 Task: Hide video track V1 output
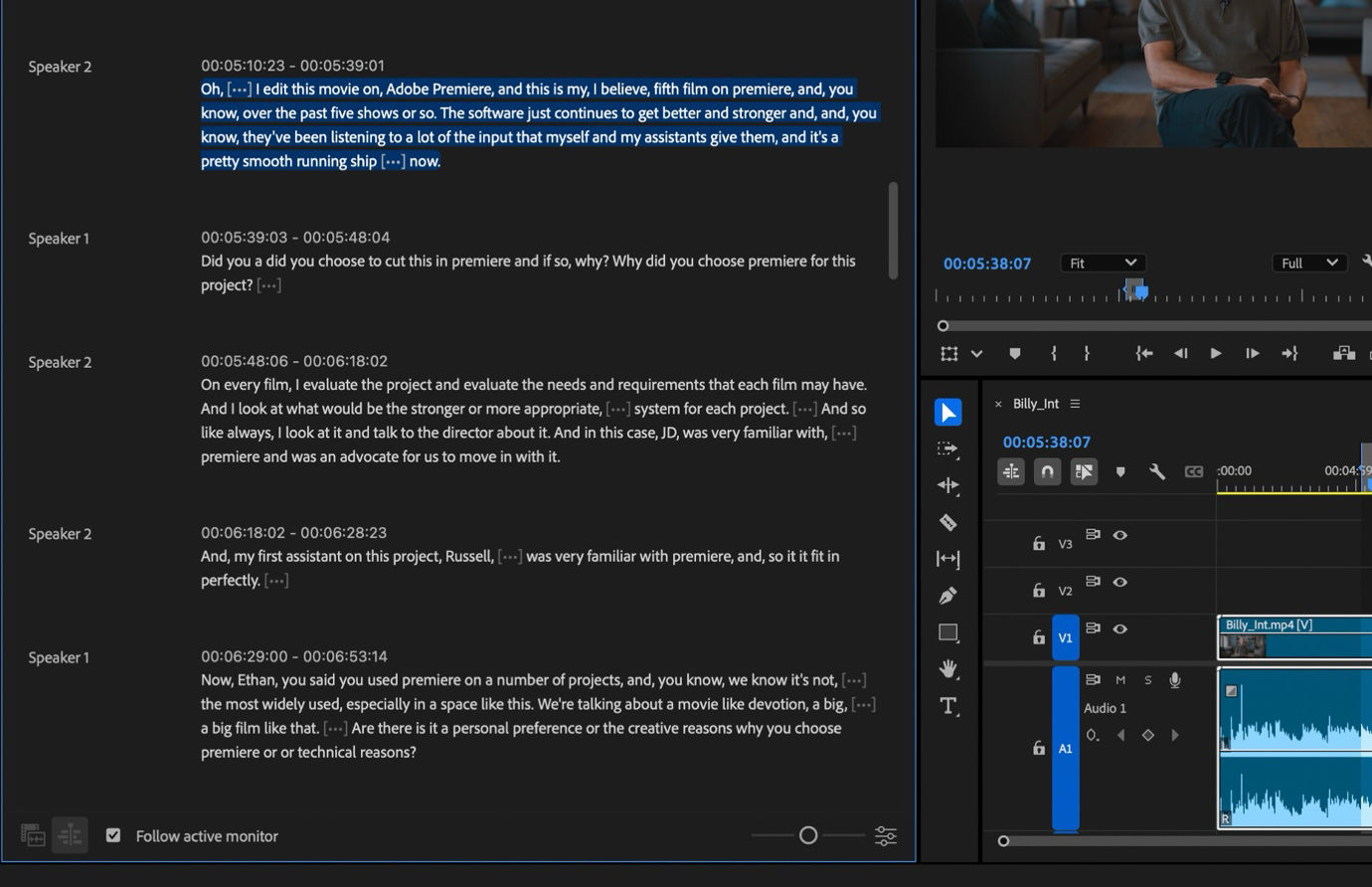(1120, 627)
